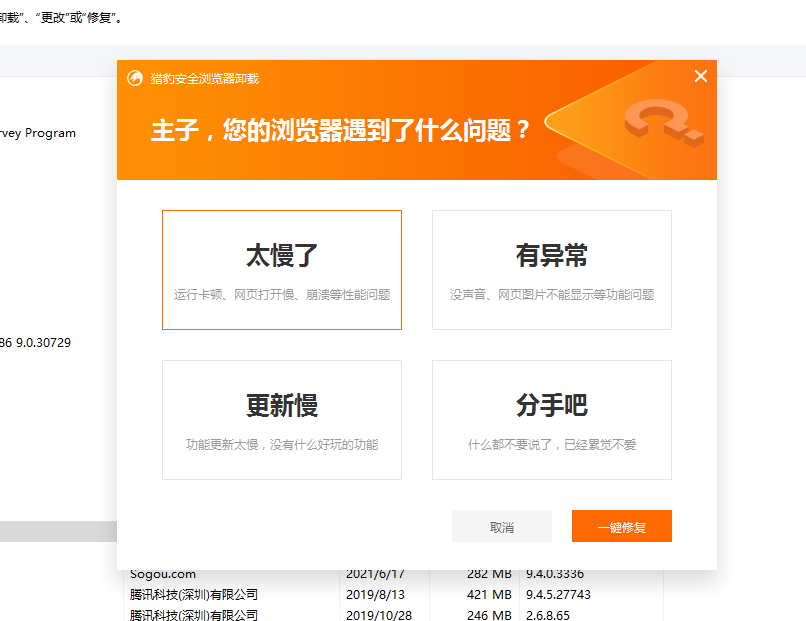Image resolution: width=806 pixels, height=621 pixels.
Task: Choose the 分手吧 option card
Action: 552,420
